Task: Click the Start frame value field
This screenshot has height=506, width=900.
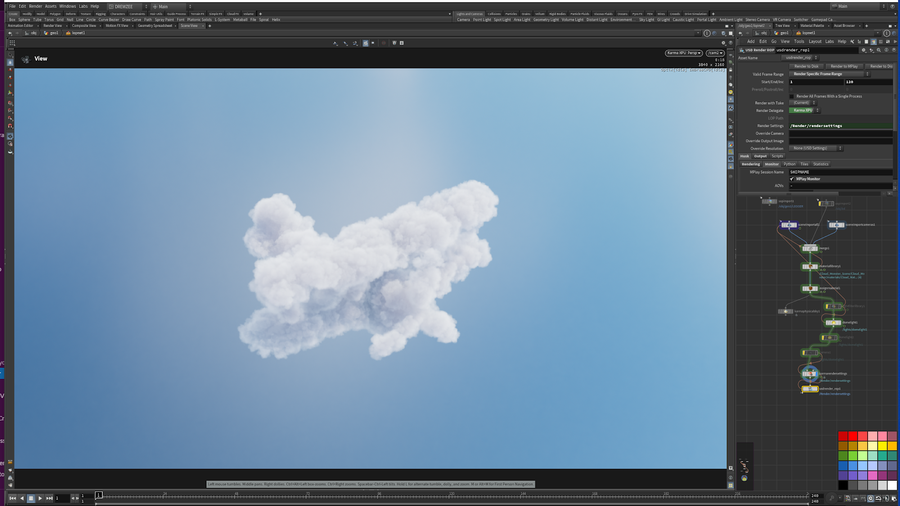Action: click(x=816, y=82)
